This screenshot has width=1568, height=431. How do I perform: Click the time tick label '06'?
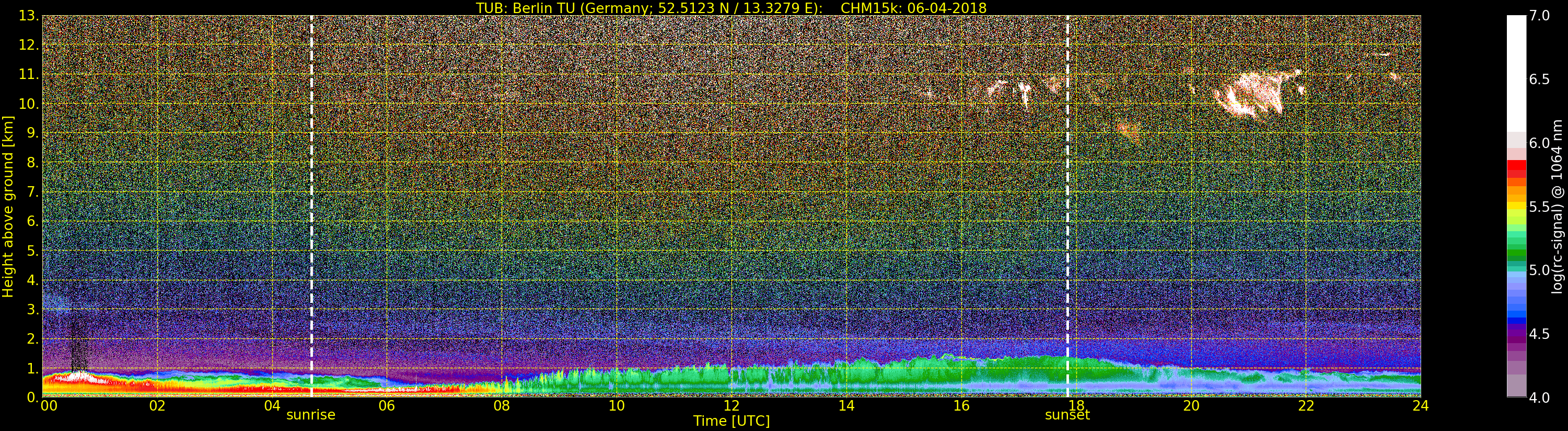tap(387, 406)
